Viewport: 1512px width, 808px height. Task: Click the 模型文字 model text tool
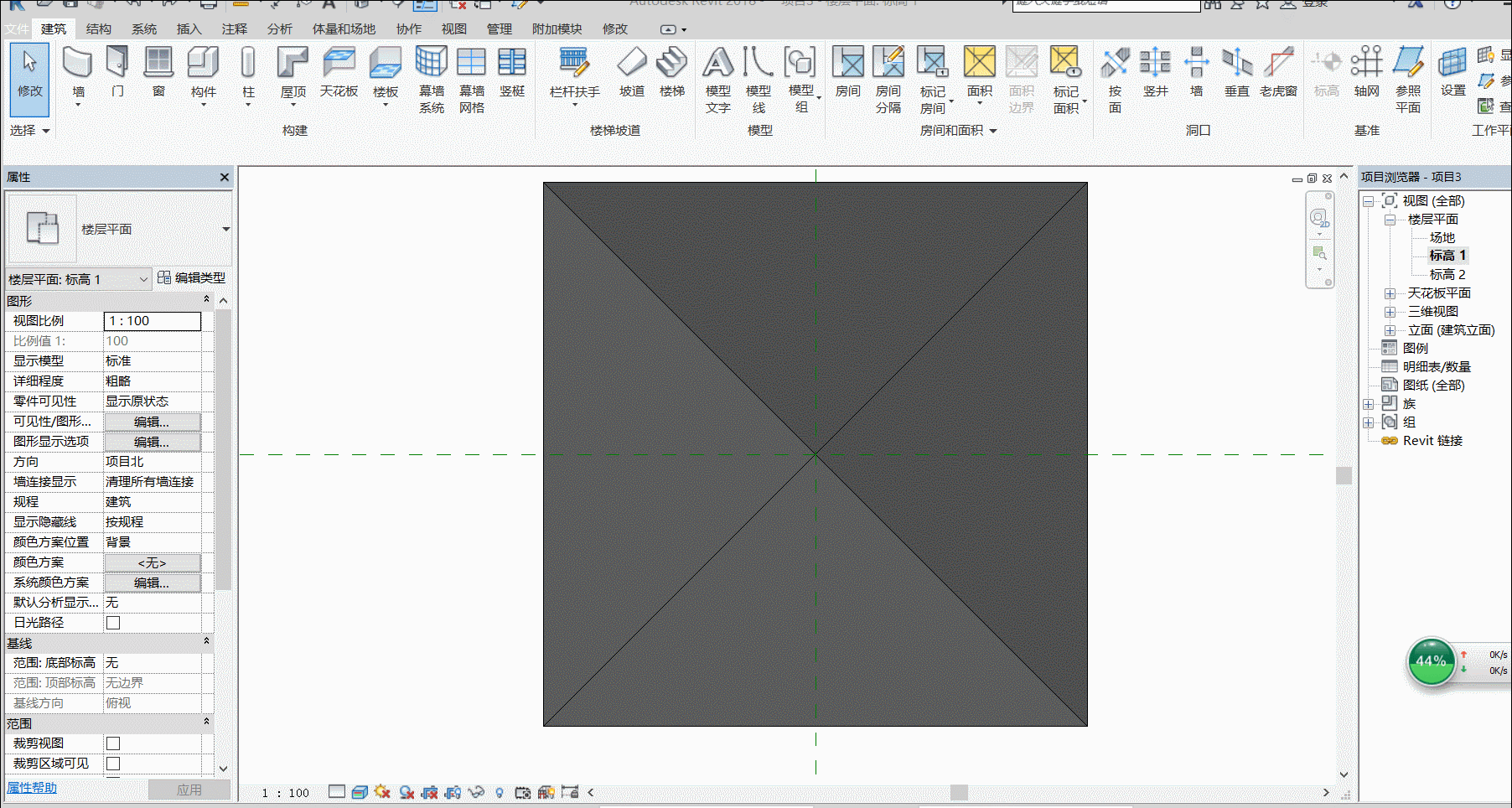pos(718,80)
